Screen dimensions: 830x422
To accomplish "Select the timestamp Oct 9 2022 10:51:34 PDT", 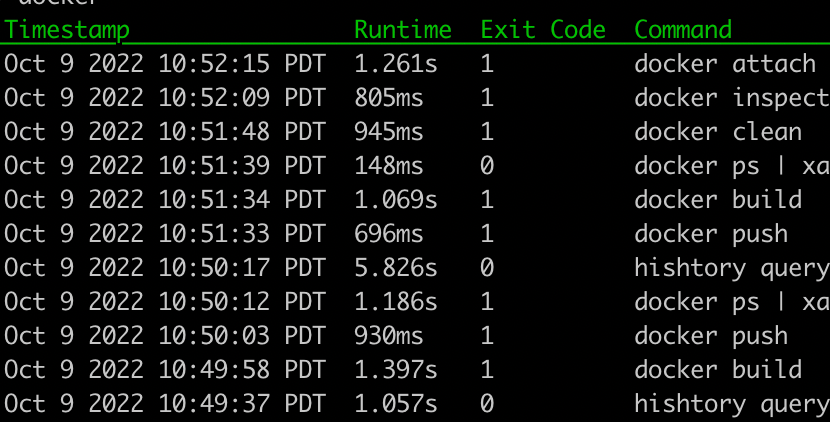I will [164, 200].
